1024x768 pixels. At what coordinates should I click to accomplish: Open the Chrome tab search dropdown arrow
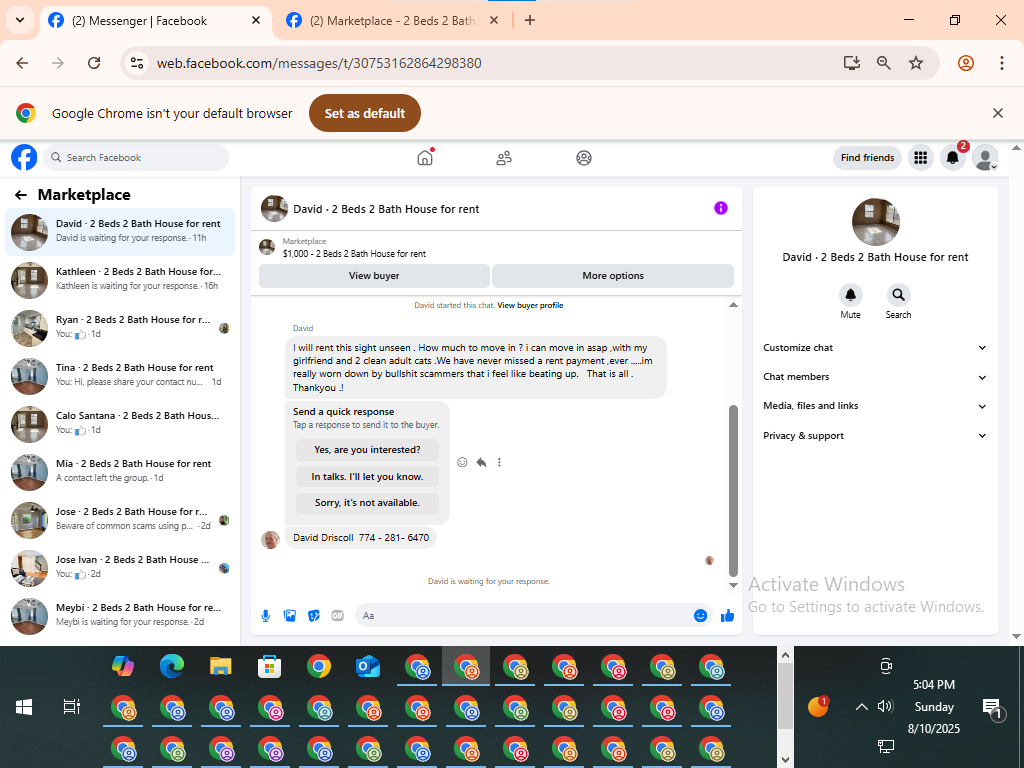tap(20, 20)
